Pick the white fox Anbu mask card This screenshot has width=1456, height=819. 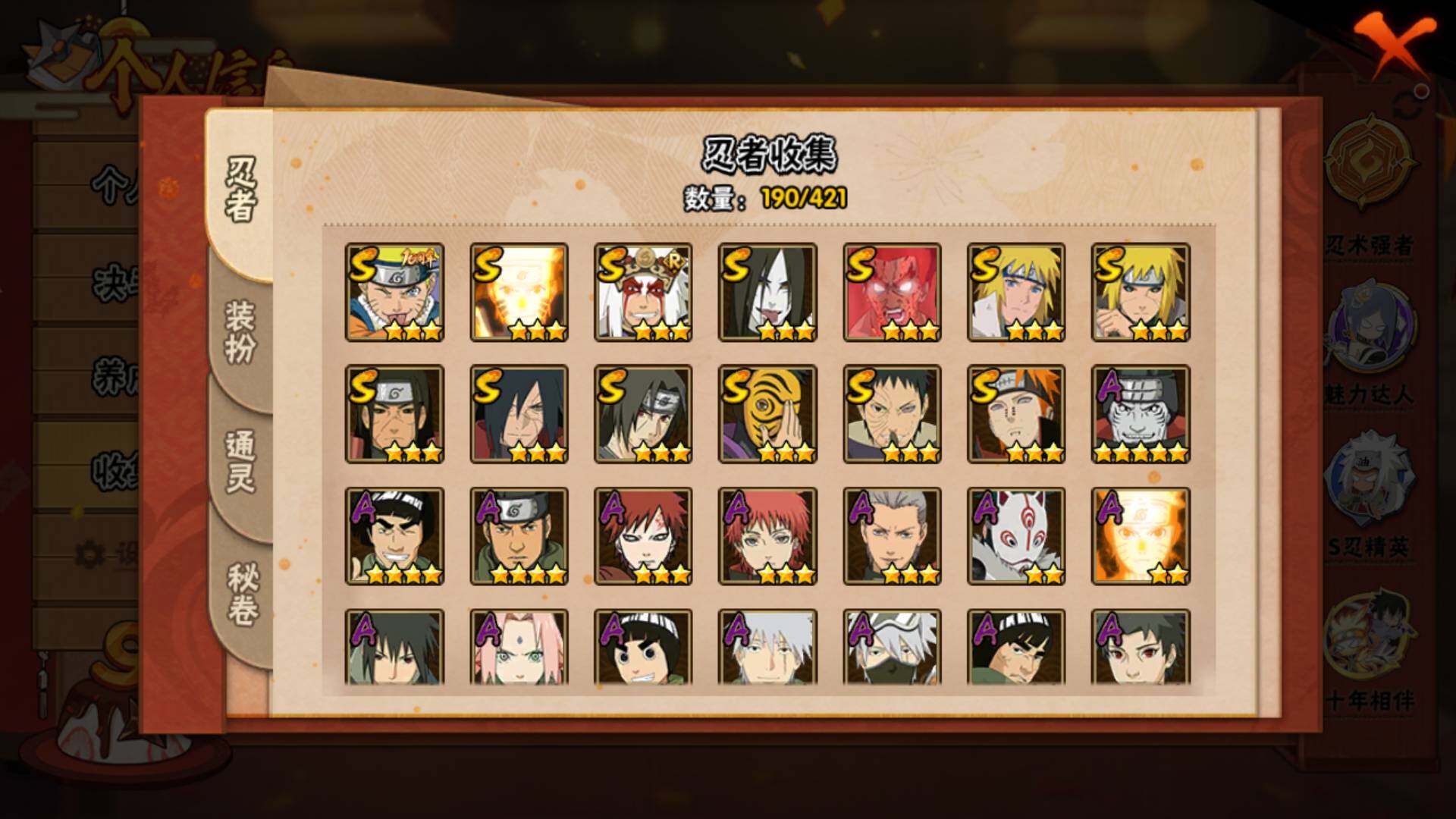click(1016, 537)
